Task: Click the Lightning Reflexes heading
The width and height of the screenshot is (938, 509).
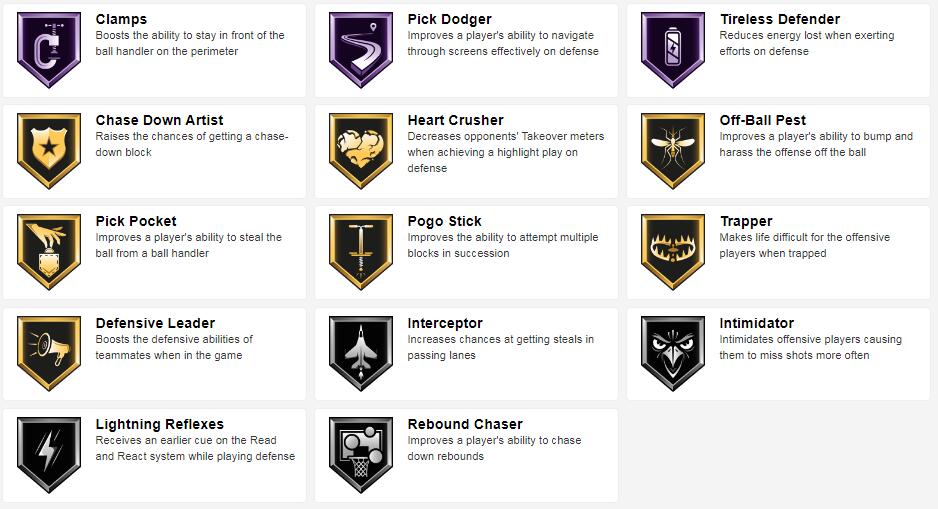Action: click(160, 424)
